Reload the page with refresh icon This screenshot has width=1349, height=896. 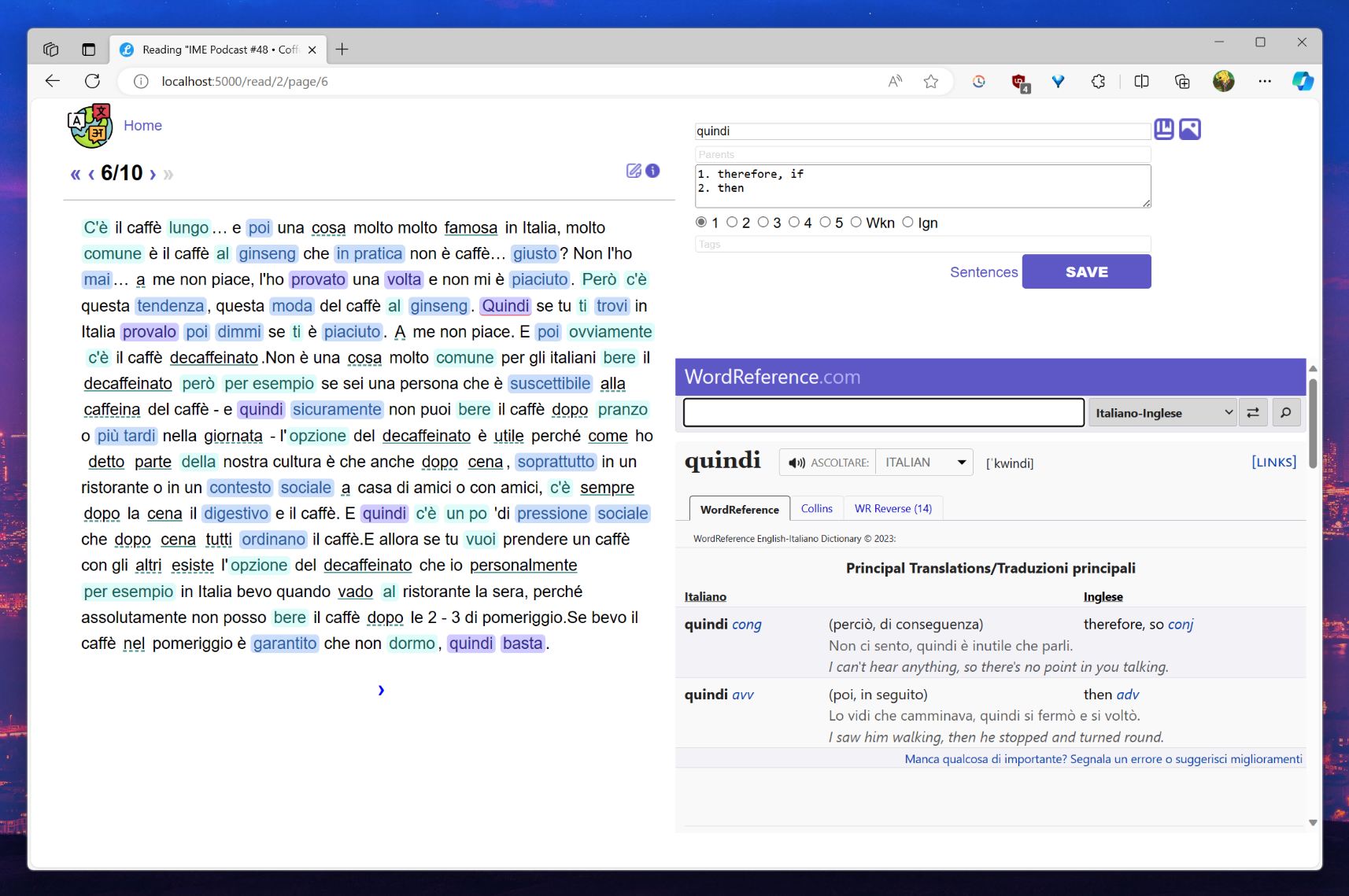[93, 81]
